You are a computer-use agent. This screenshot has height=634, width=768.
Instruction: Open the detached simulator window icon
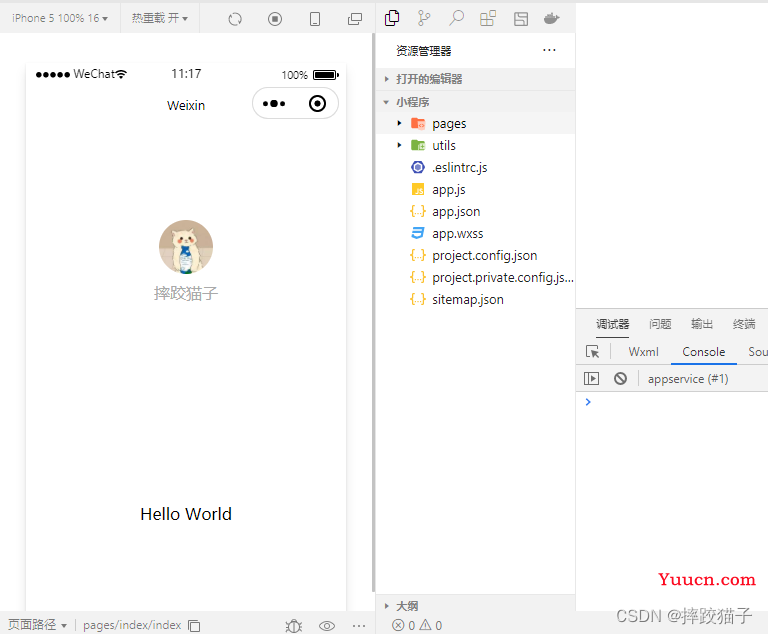point(355,19)
